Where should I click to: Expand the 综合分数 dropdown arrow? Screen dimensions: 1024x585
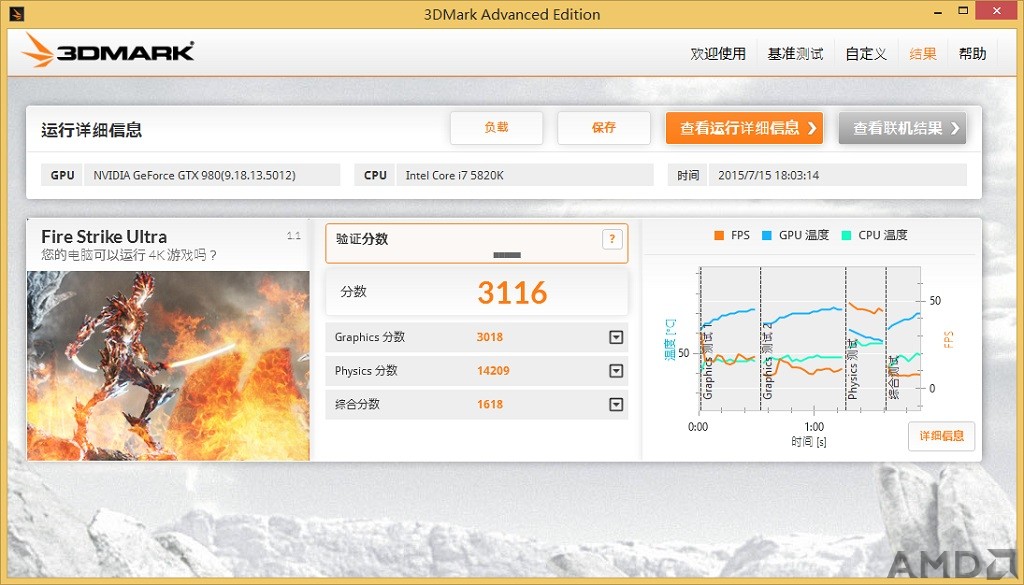coord(616,405)
